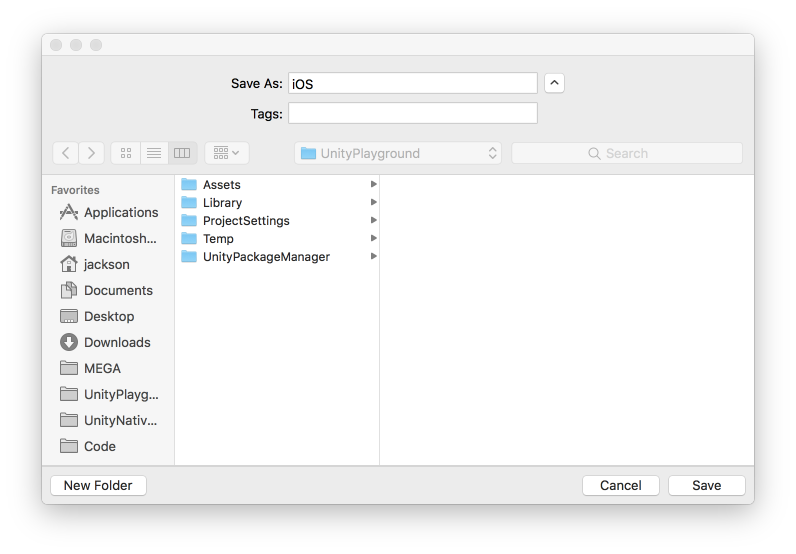This screenshot has height=554, width=796.
Task: Open the UnityPlayg... sidebar folder
Action: click(109, 394)
